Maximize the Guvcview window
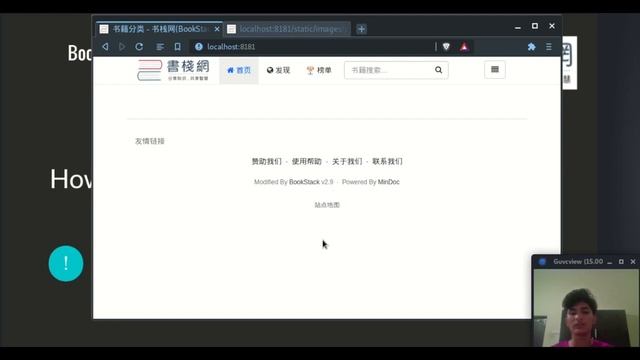The width and height of the screenshot is (640, 360). [621, 262]
